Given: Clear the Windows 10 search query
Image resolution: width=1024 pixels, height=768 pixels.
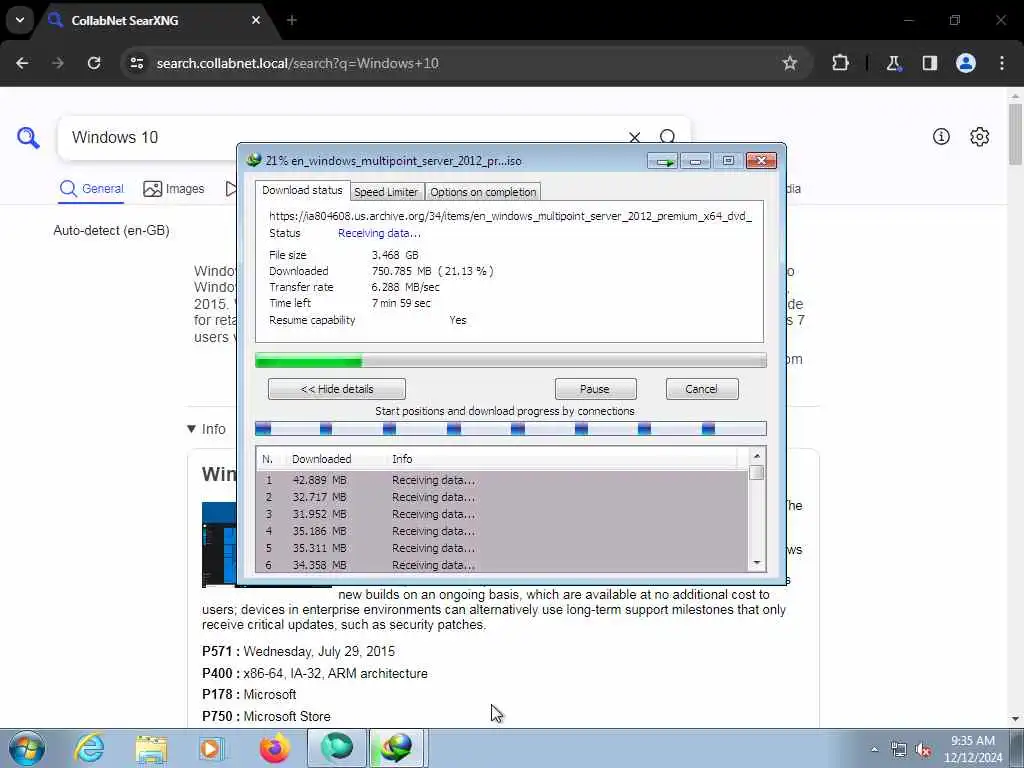Looking at the screenshot, I should (634, 137).
